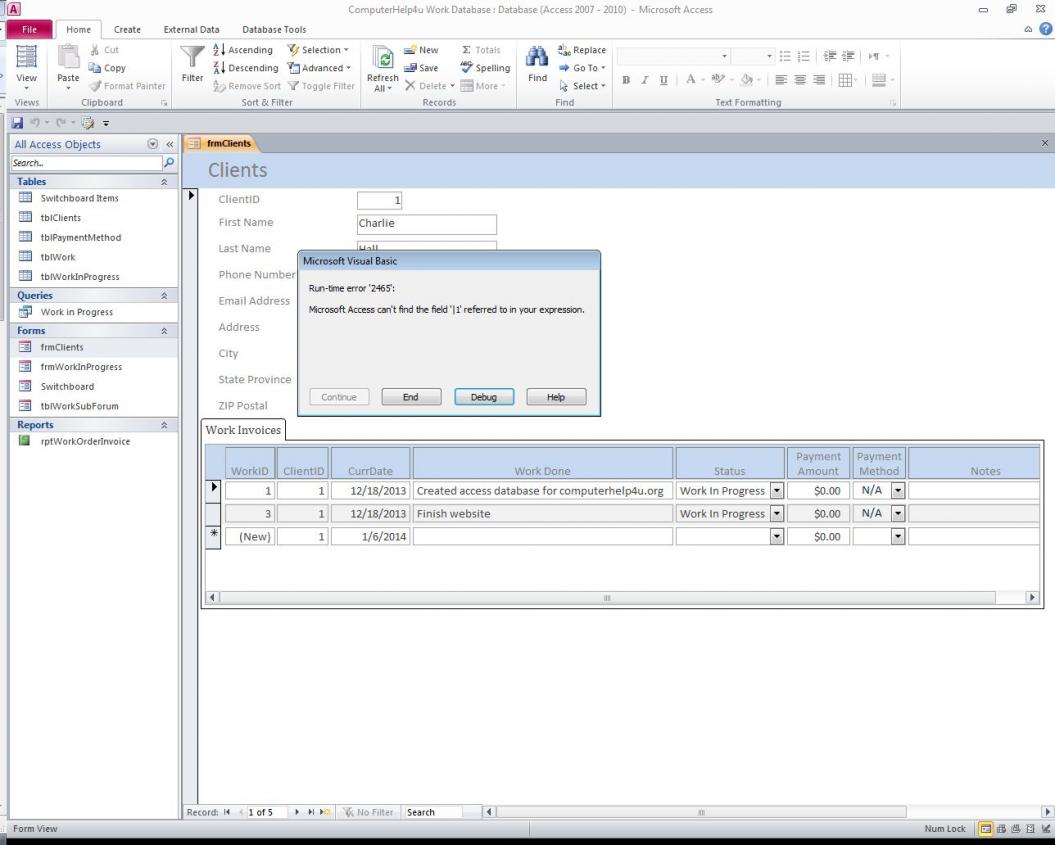
Task: Switch to the Database Tools tab
Action: 274,30
